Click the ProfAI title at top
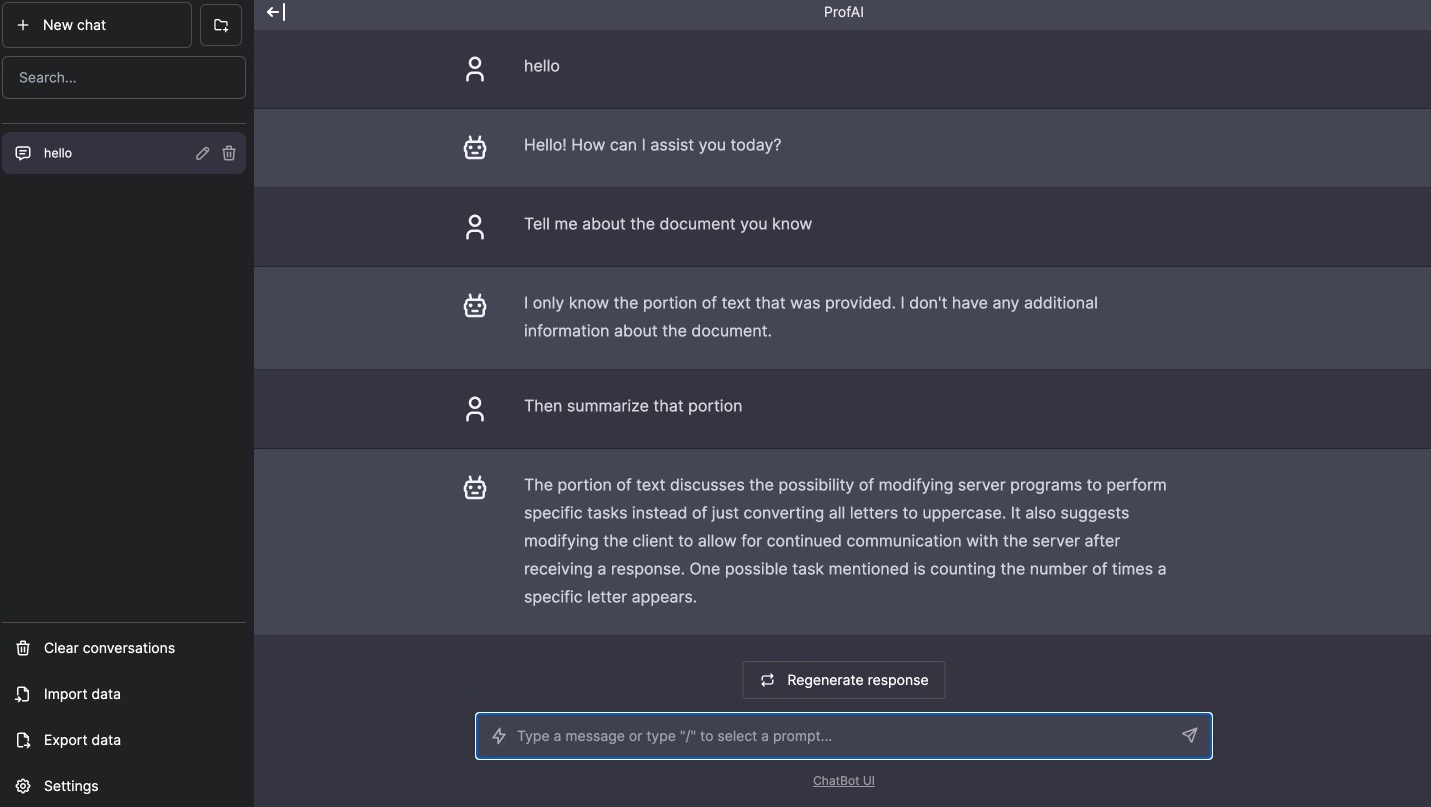 pos(843,12)
